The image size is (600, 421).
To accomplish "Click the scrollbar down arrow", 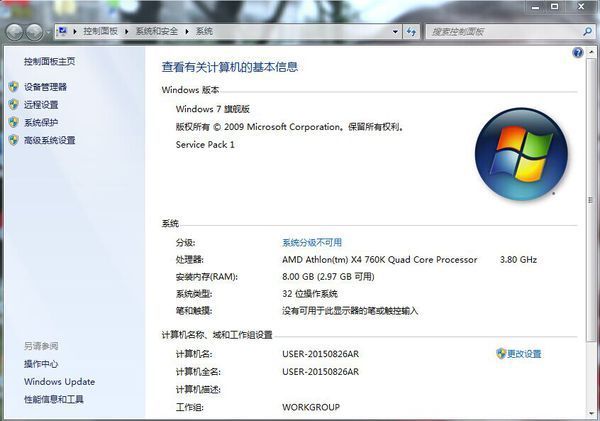I will (591, 413).
